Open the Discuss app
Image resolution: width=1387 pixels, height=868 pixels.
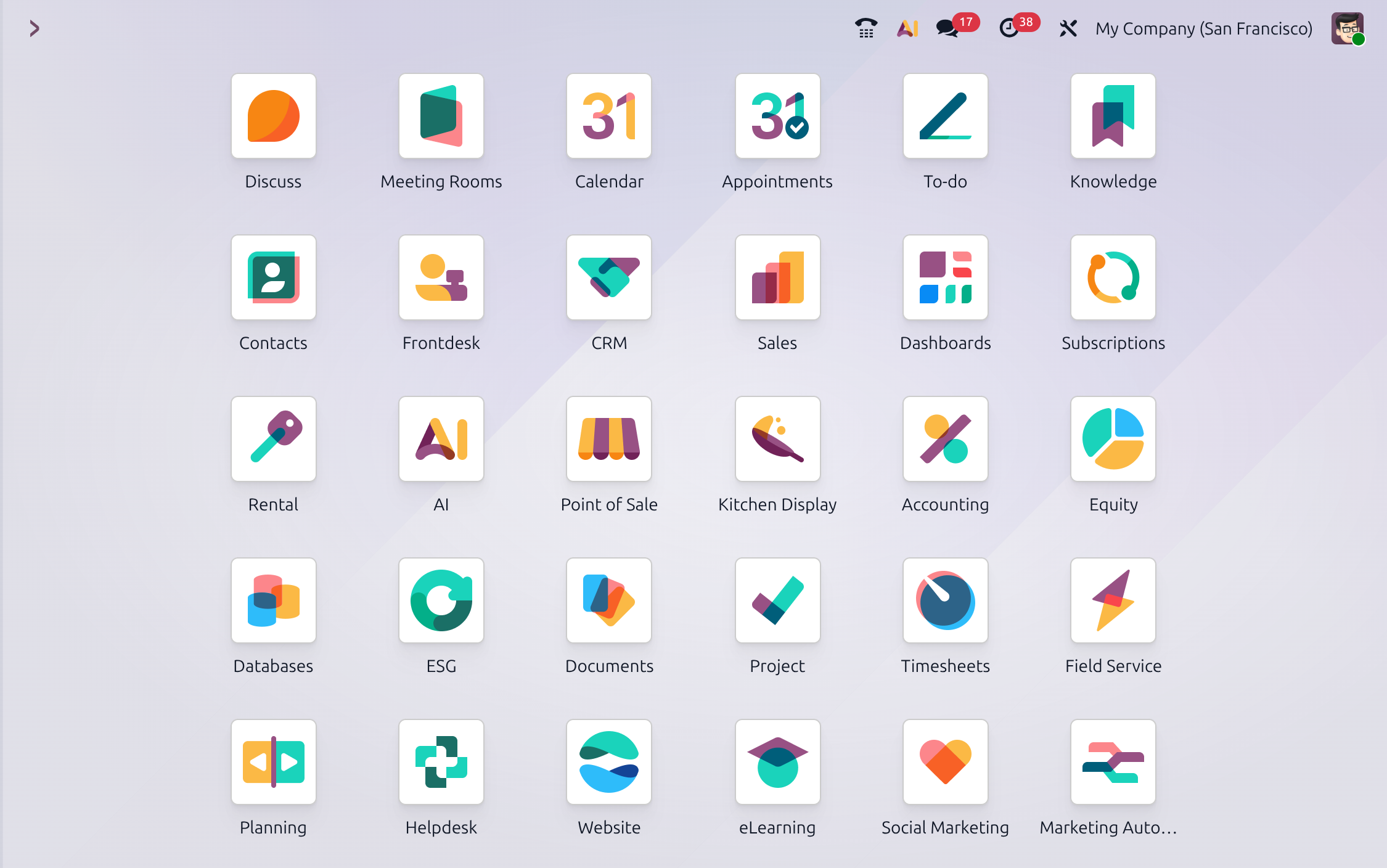click(273, 116)
